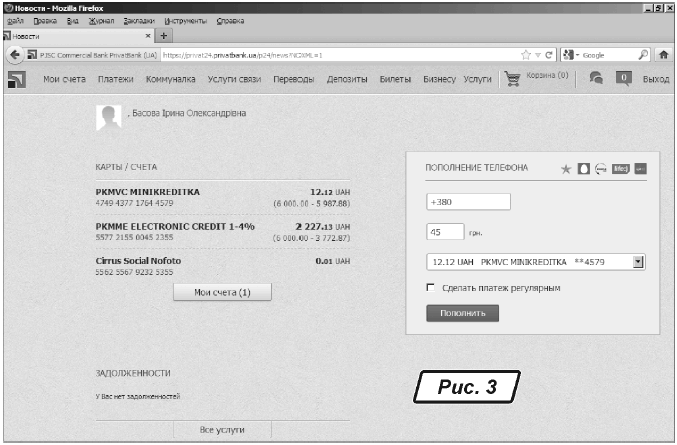The height and width of the screenshot is (445, 677).
Task: Open the shopping cart Корзина icon
Action: 513,78
